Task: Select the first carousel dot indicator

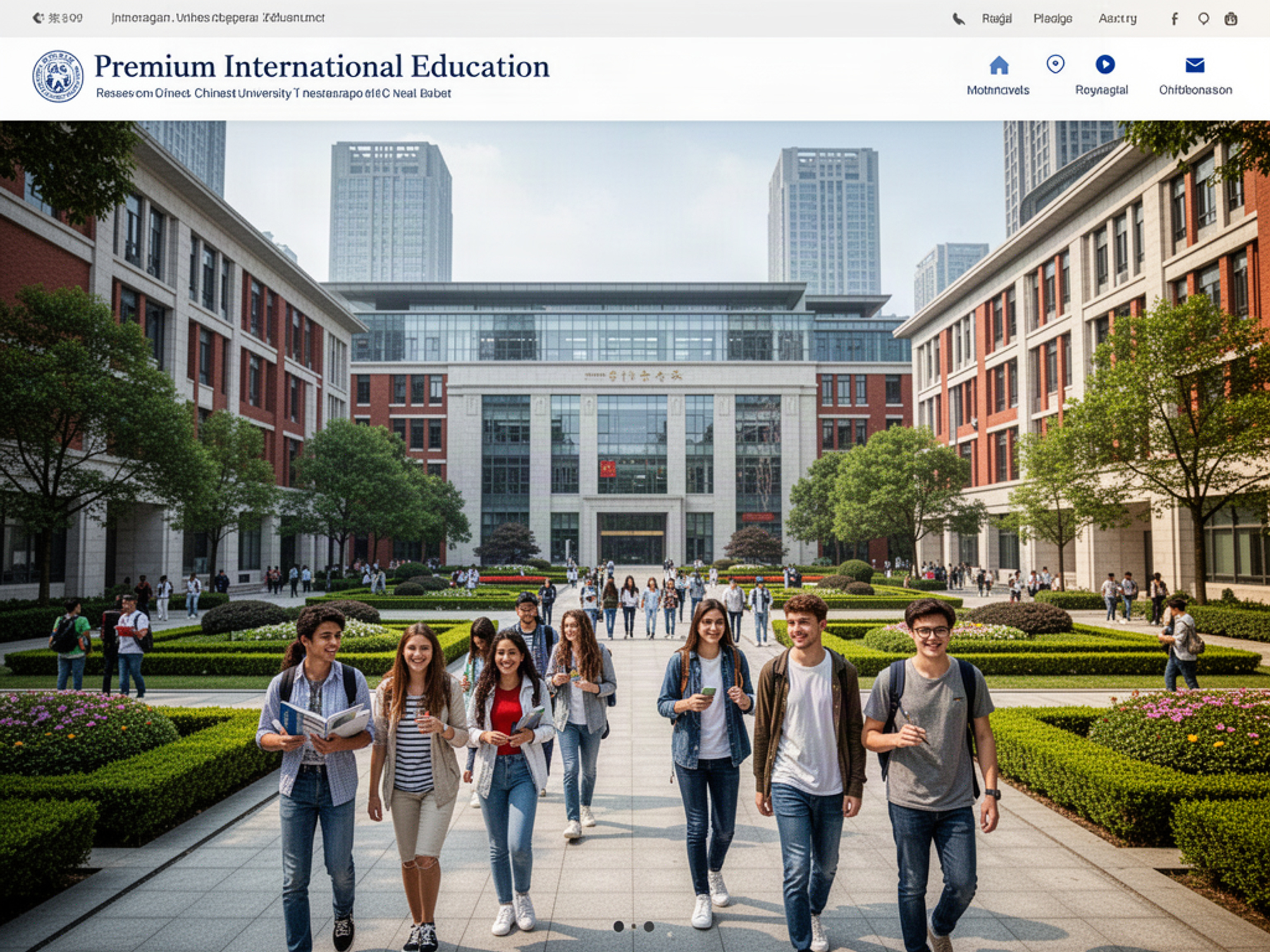Action: point(618,926)
